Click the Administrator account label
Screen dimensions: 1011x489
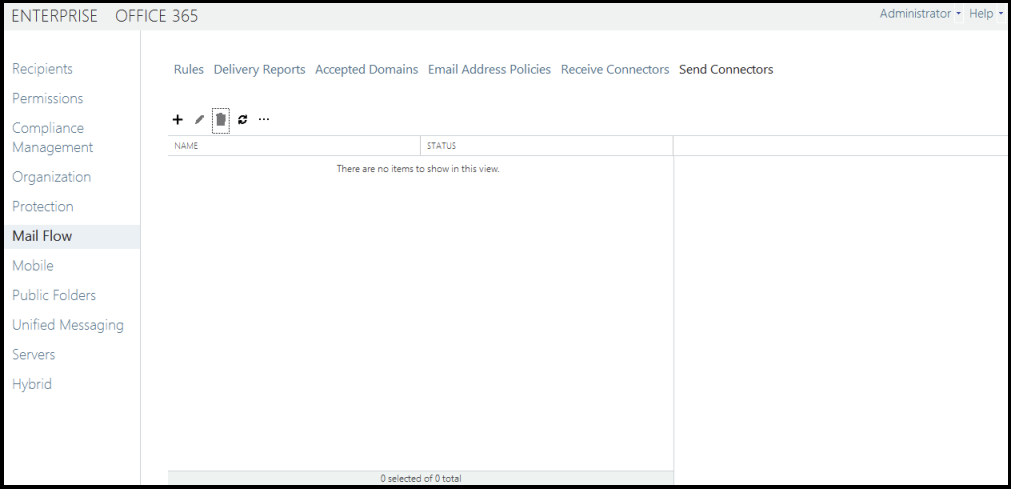915,14
